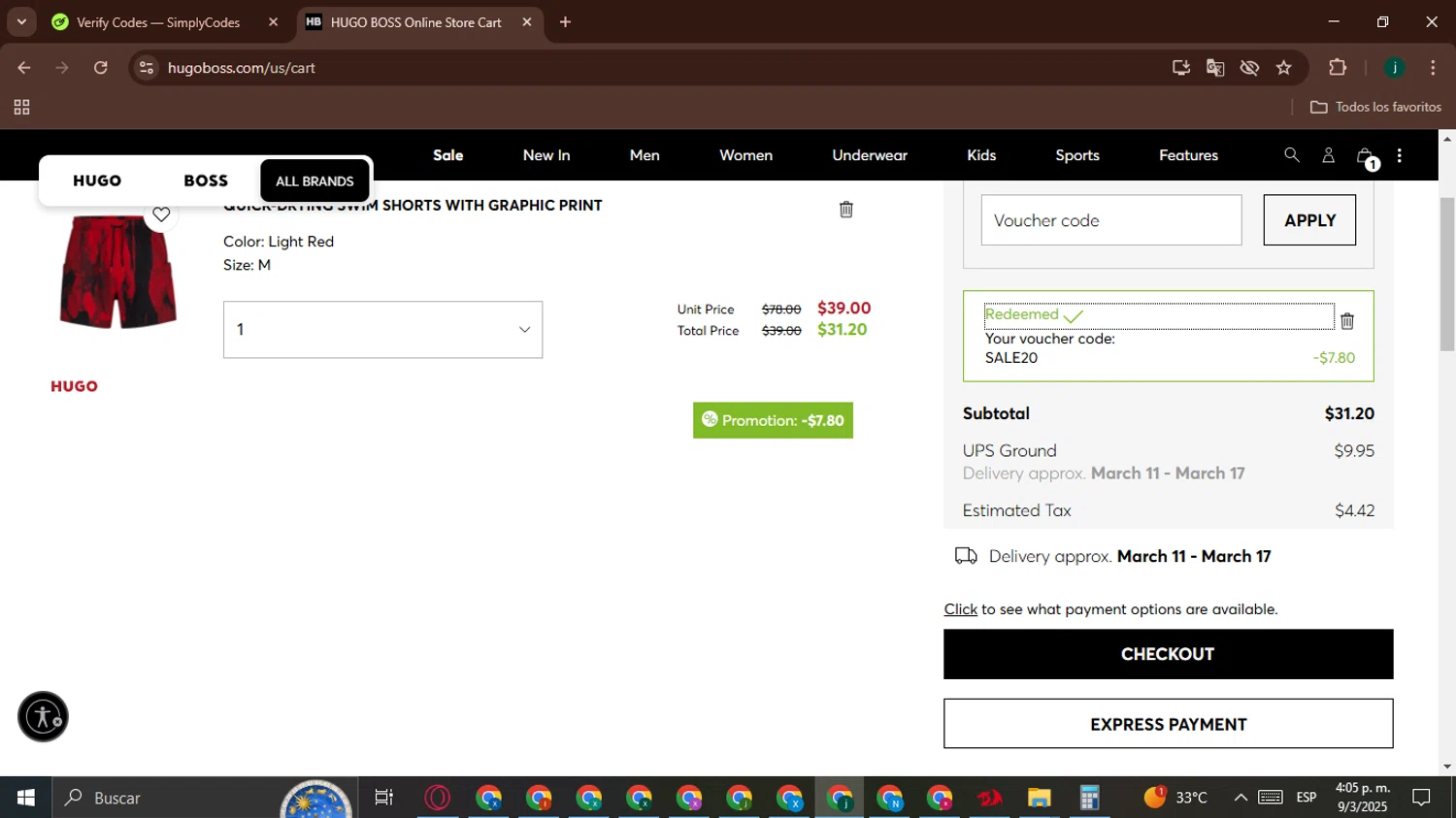
Task: Open the quantity dropdown showing 1
Action: pos(382,330)
